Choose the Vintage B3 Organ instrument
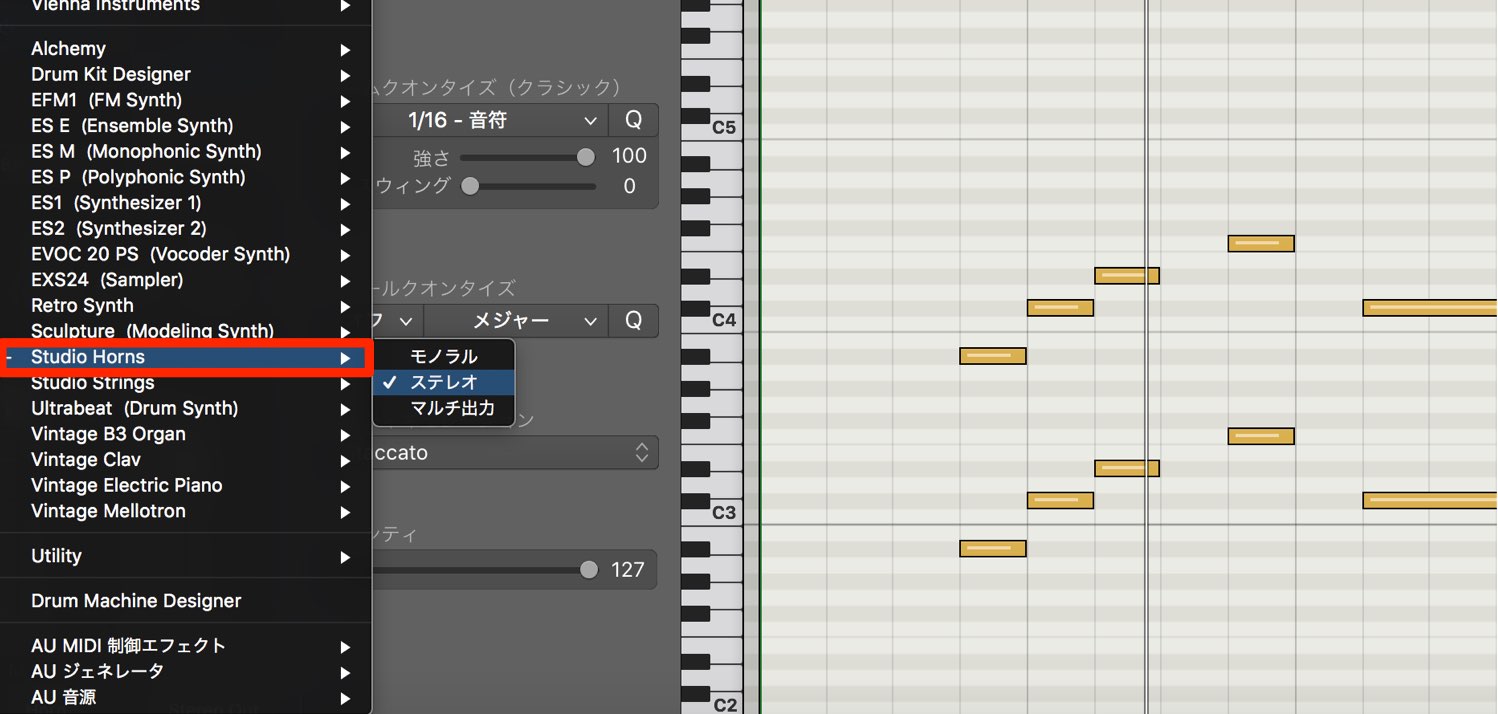This screenshot has height=714, width=1498. [x=186, y=434]
